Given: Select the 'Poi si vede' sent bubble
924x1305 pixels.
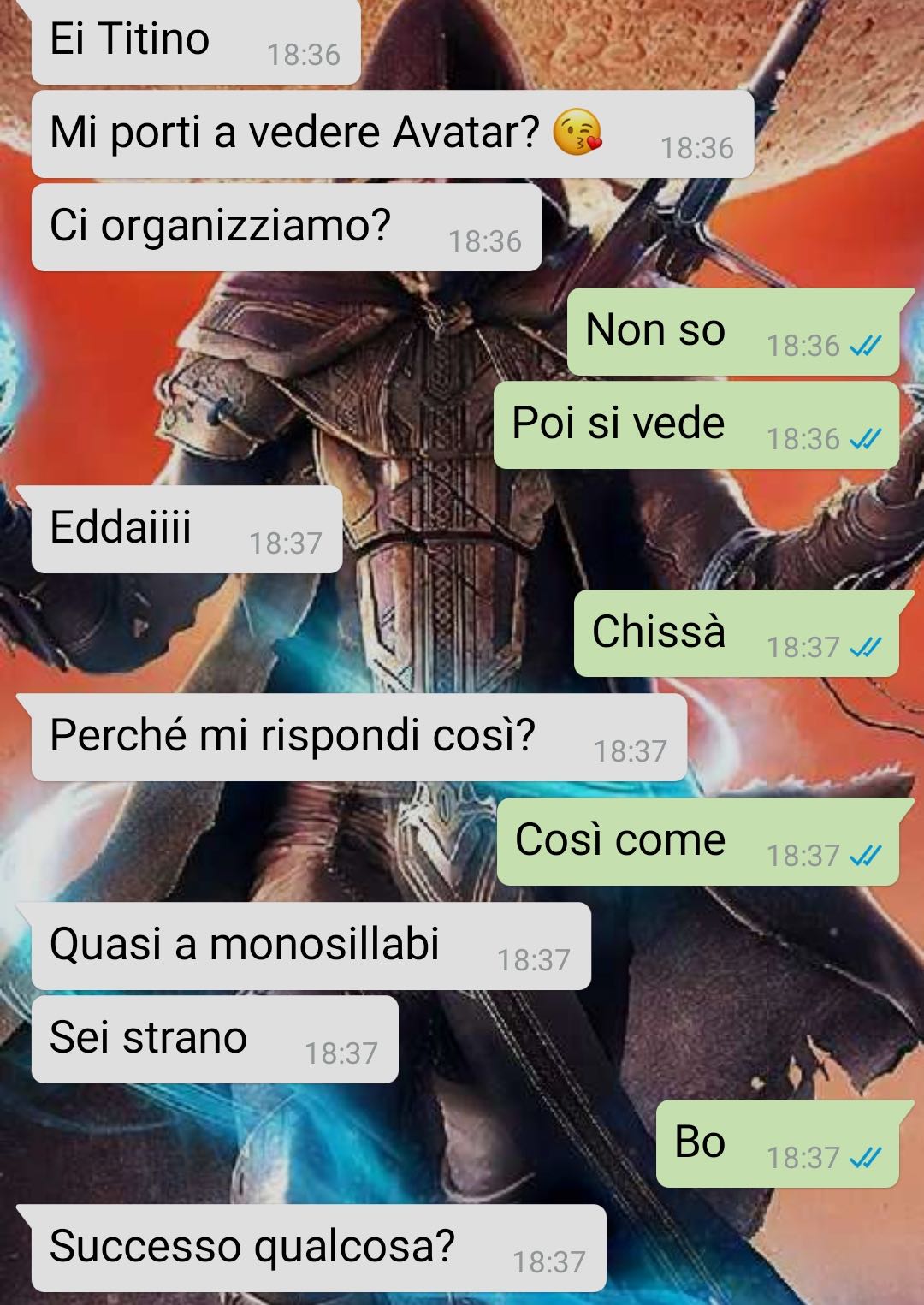Looking at the screenshot, I should pos(697,424).
